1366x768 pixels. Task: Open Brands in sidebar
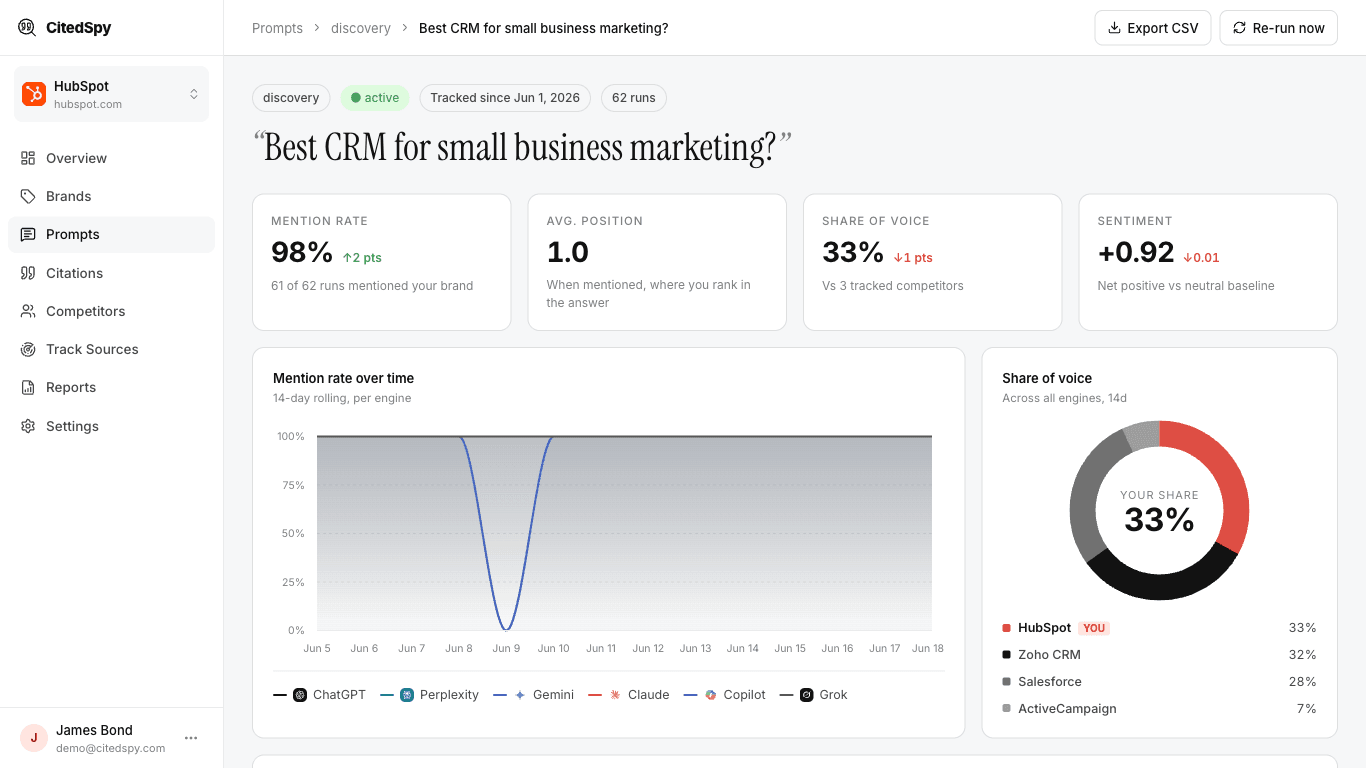coord(111,196)
